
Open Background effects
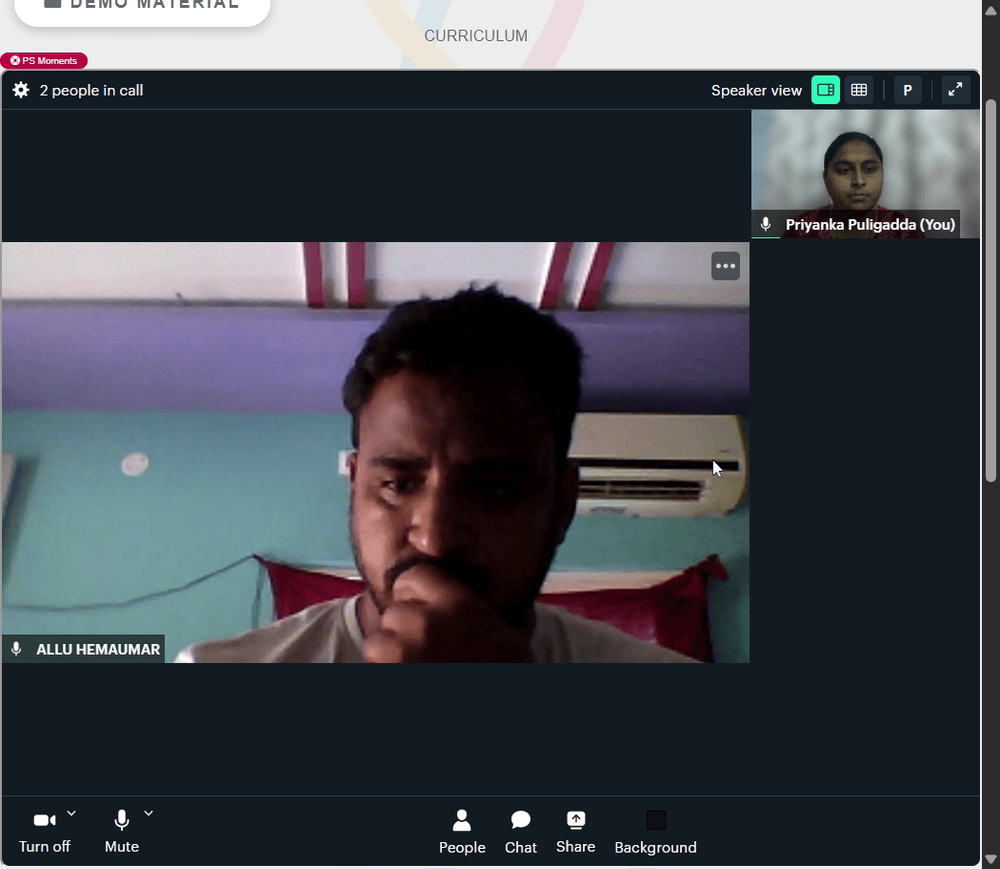(656, 832)
